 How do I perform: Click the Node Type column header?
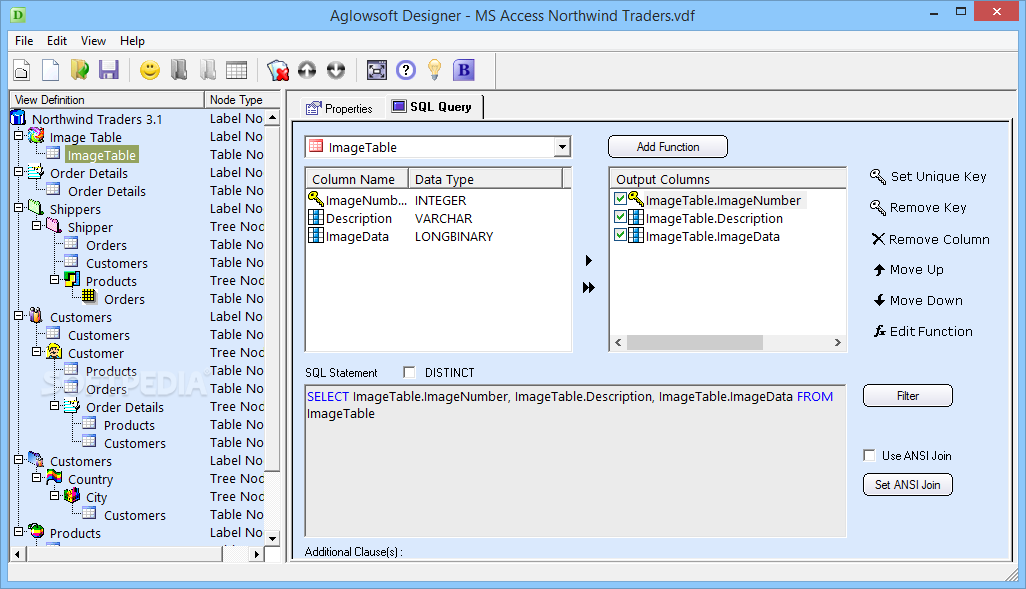click(241, 99)
